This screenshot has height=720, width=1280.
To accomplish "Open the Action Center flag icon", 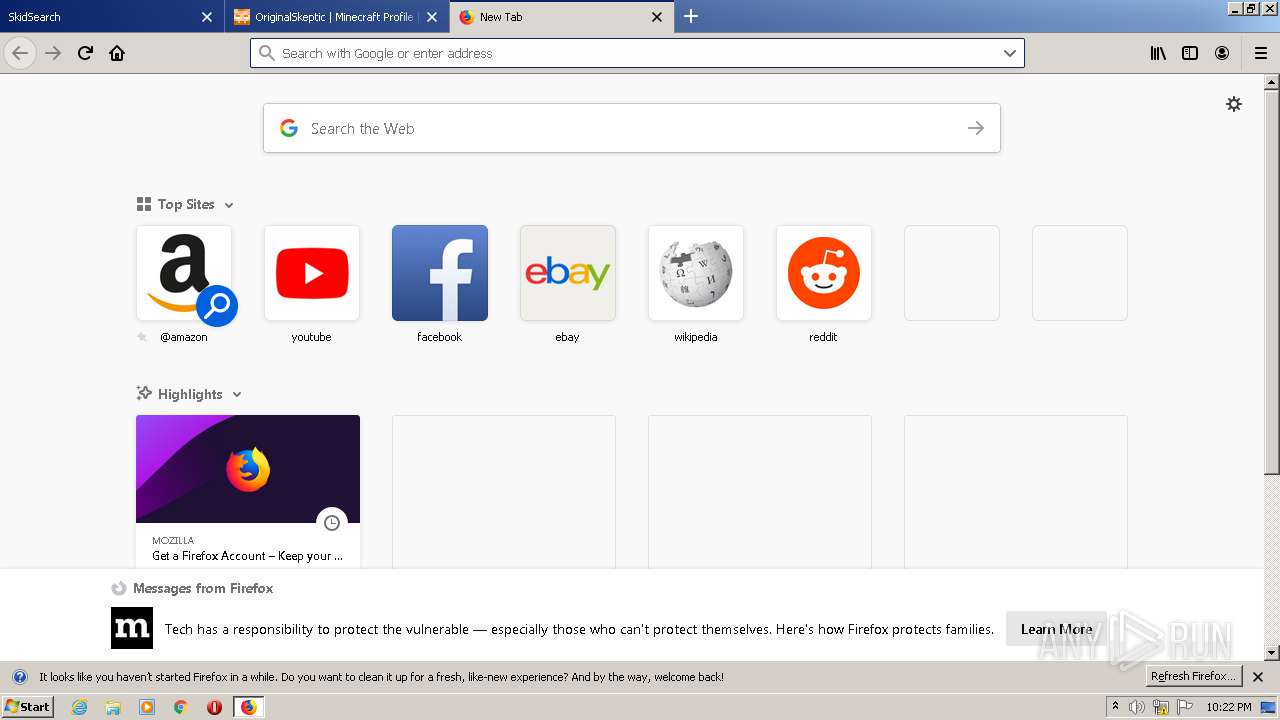I will coord(1183,707).
